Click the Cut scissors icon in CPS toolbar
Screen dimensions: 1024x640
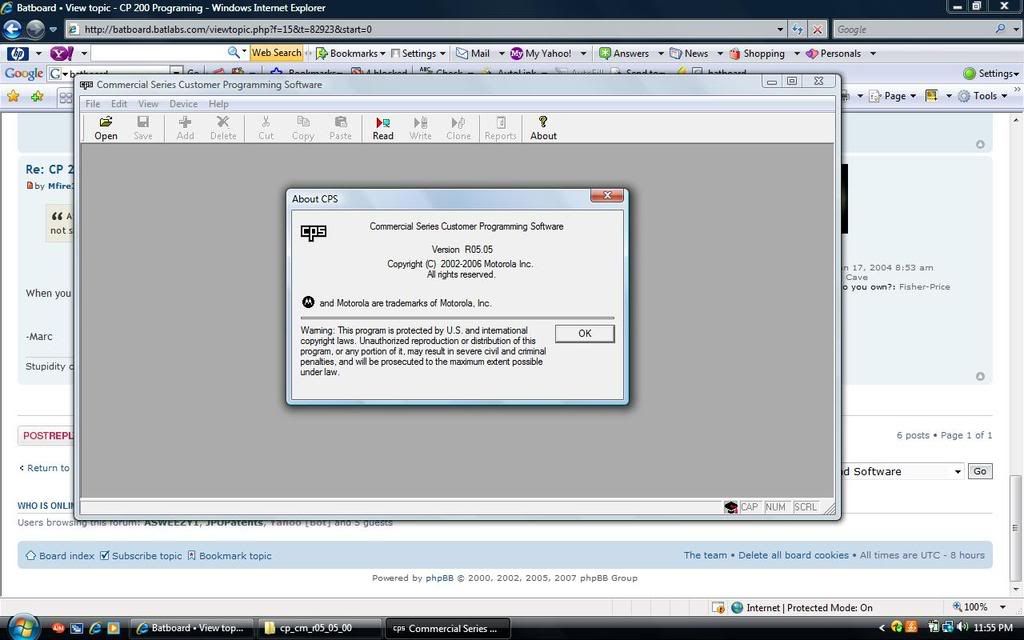click(265, 122)
